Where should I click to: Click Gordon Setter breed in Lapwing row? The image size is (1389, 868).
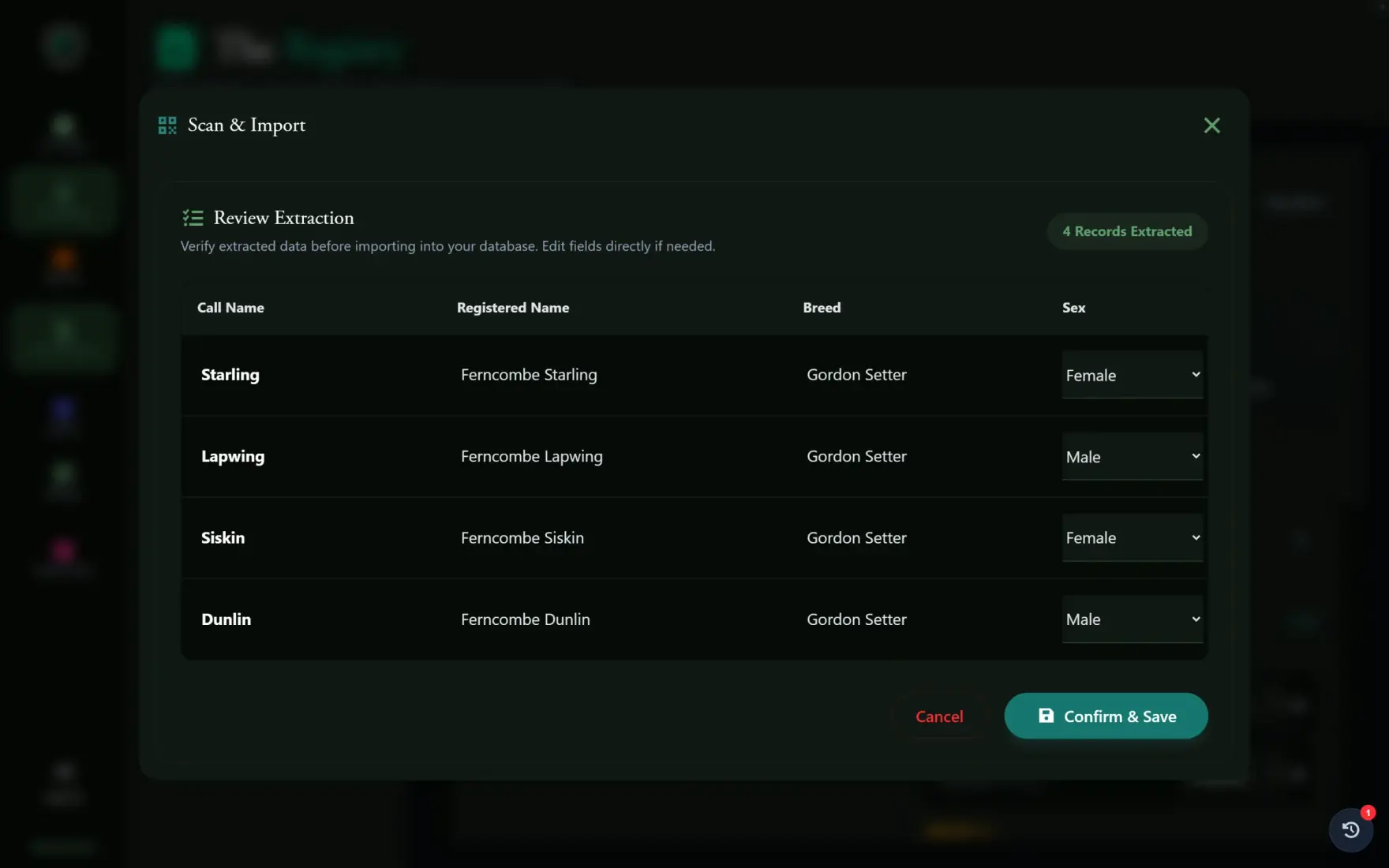[x=856, y=456]
